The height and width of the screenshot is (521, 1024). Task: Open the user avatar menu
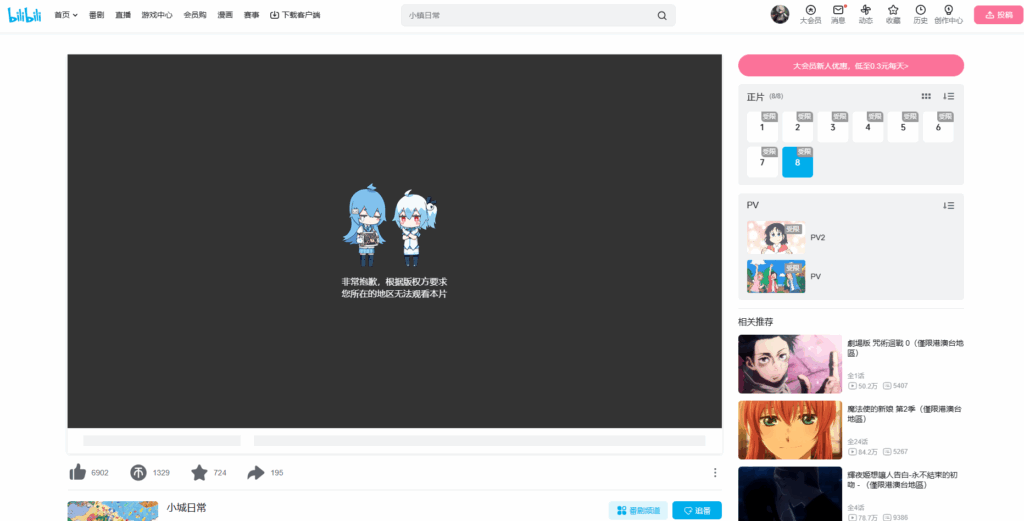pos(780,14)
